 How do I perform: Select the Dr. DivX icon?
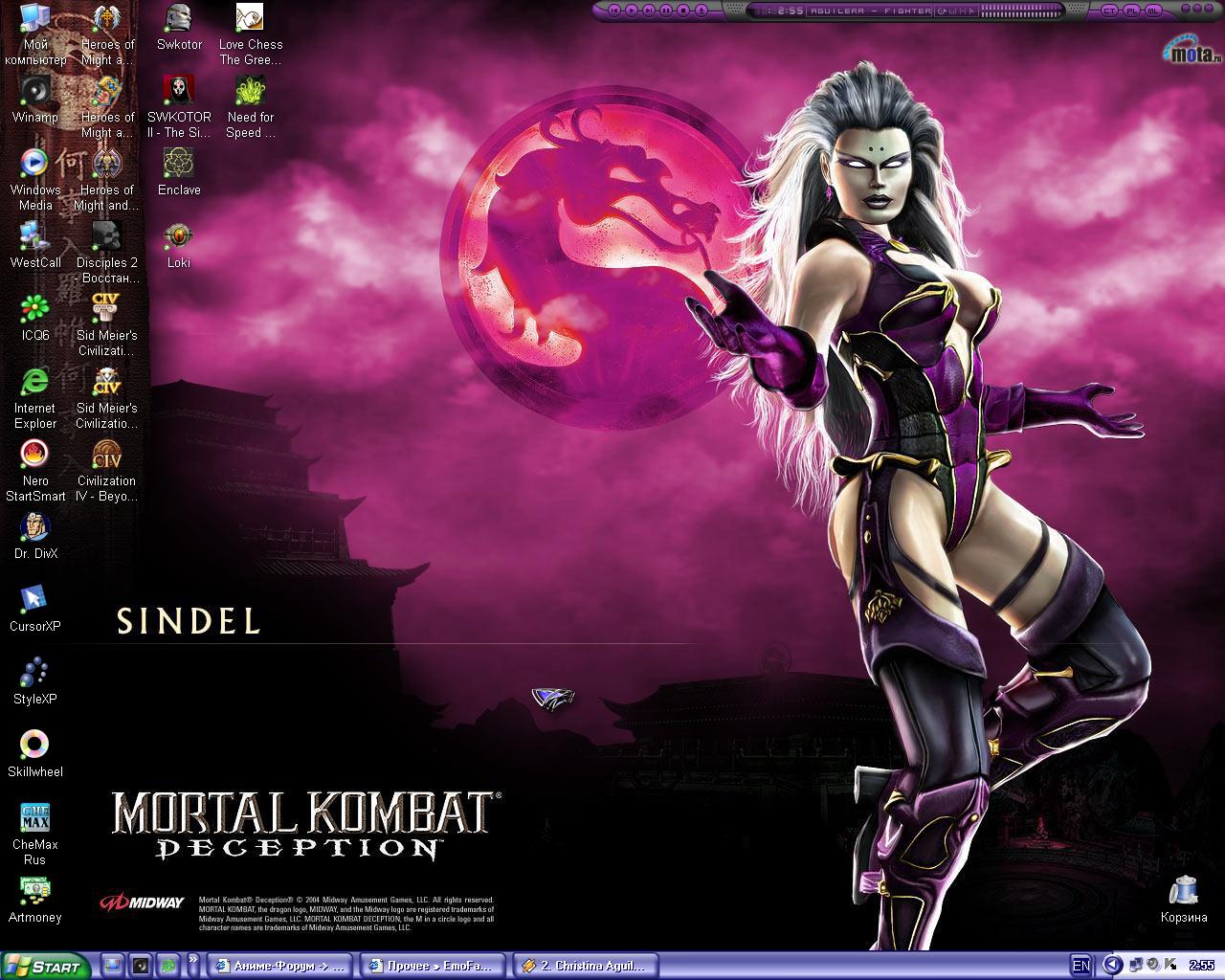pos(35,536)
